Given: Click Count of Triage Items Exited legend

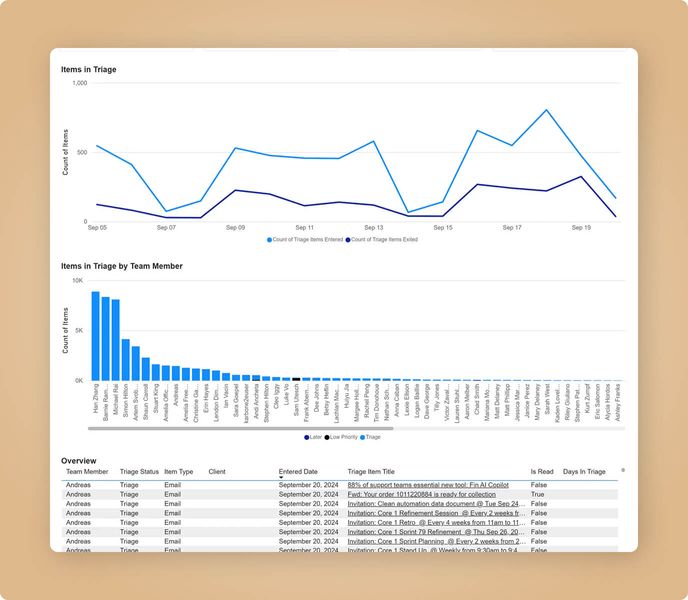Looking at the screenshot, I should pyautogui.click(x=381, y=240).
